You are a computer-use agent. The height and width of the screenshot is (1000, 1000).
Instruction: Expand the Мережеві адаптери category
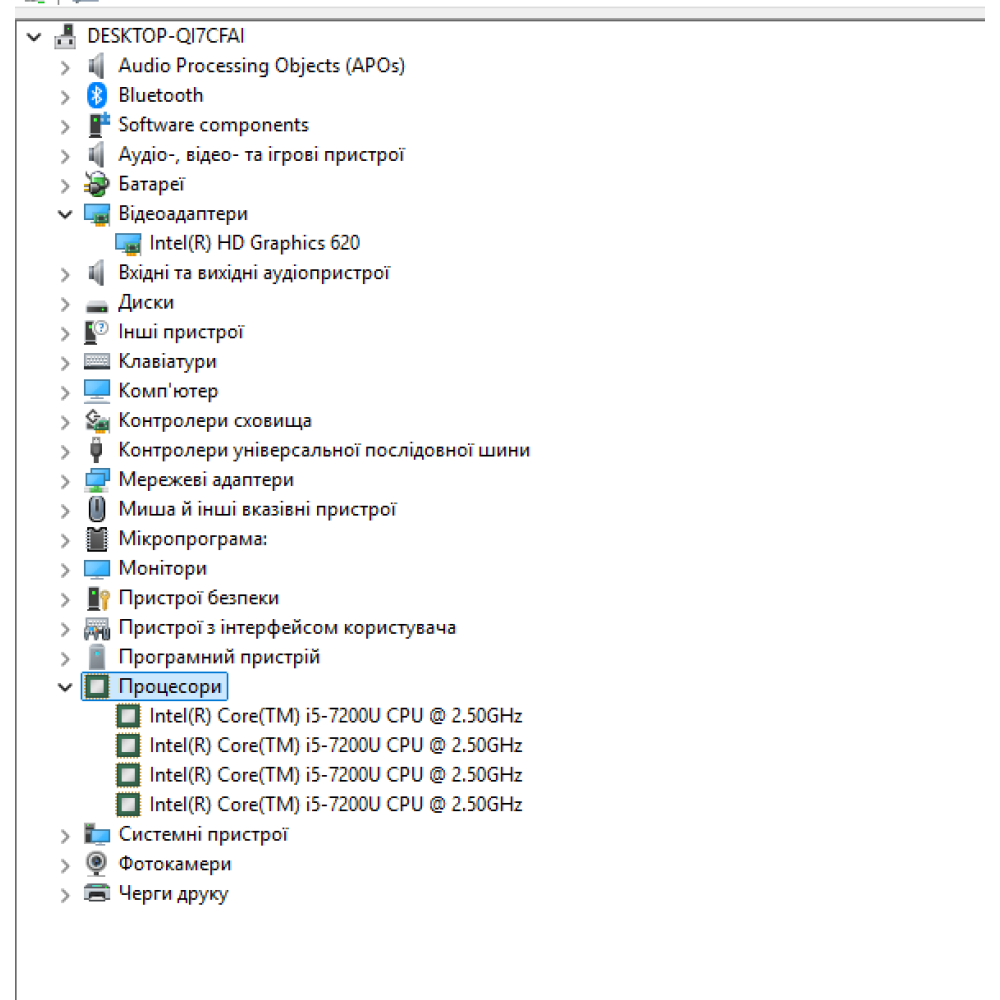(65, 481)
